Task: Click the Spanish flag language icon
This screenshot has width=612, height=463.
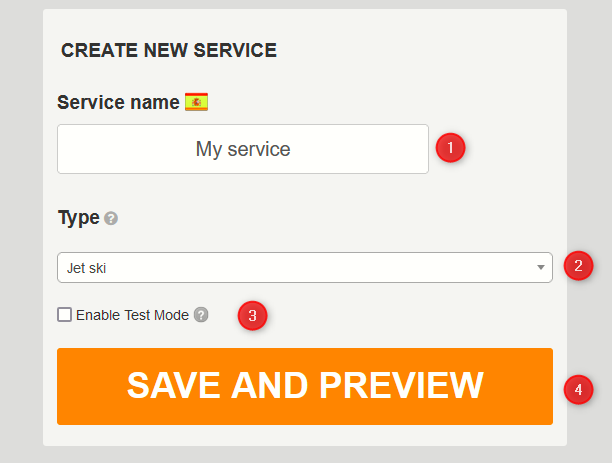Action: [196, 102]
